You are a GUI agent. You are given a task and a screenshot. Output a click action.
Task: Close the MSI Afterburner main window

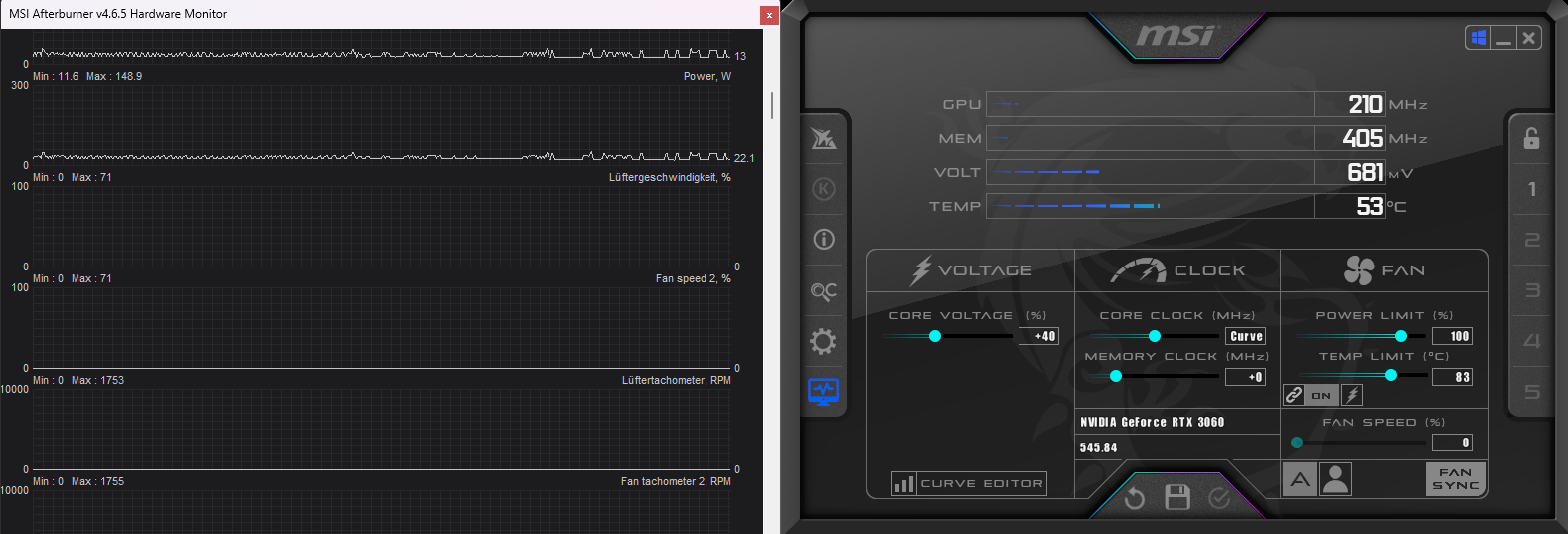point(1529,38)
